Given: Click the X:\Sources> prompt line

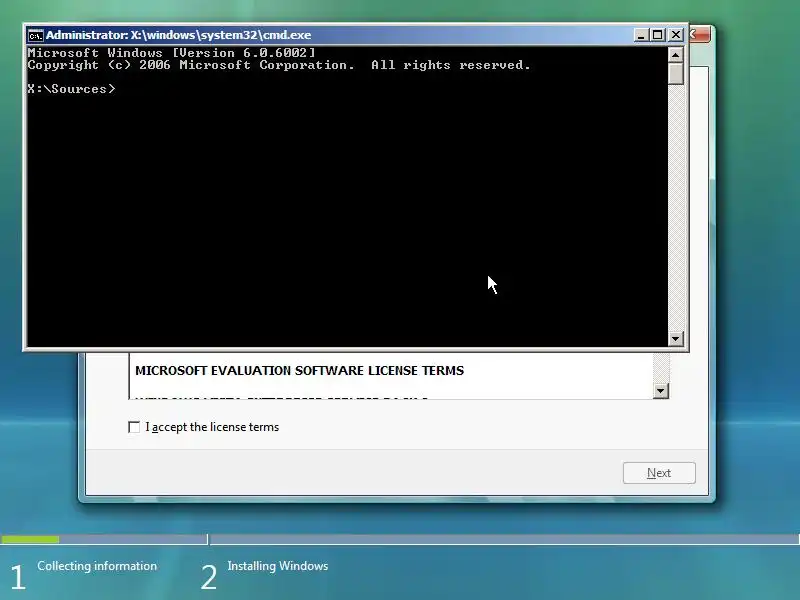Looking at the screenshot, I should [x=71, y=89].
